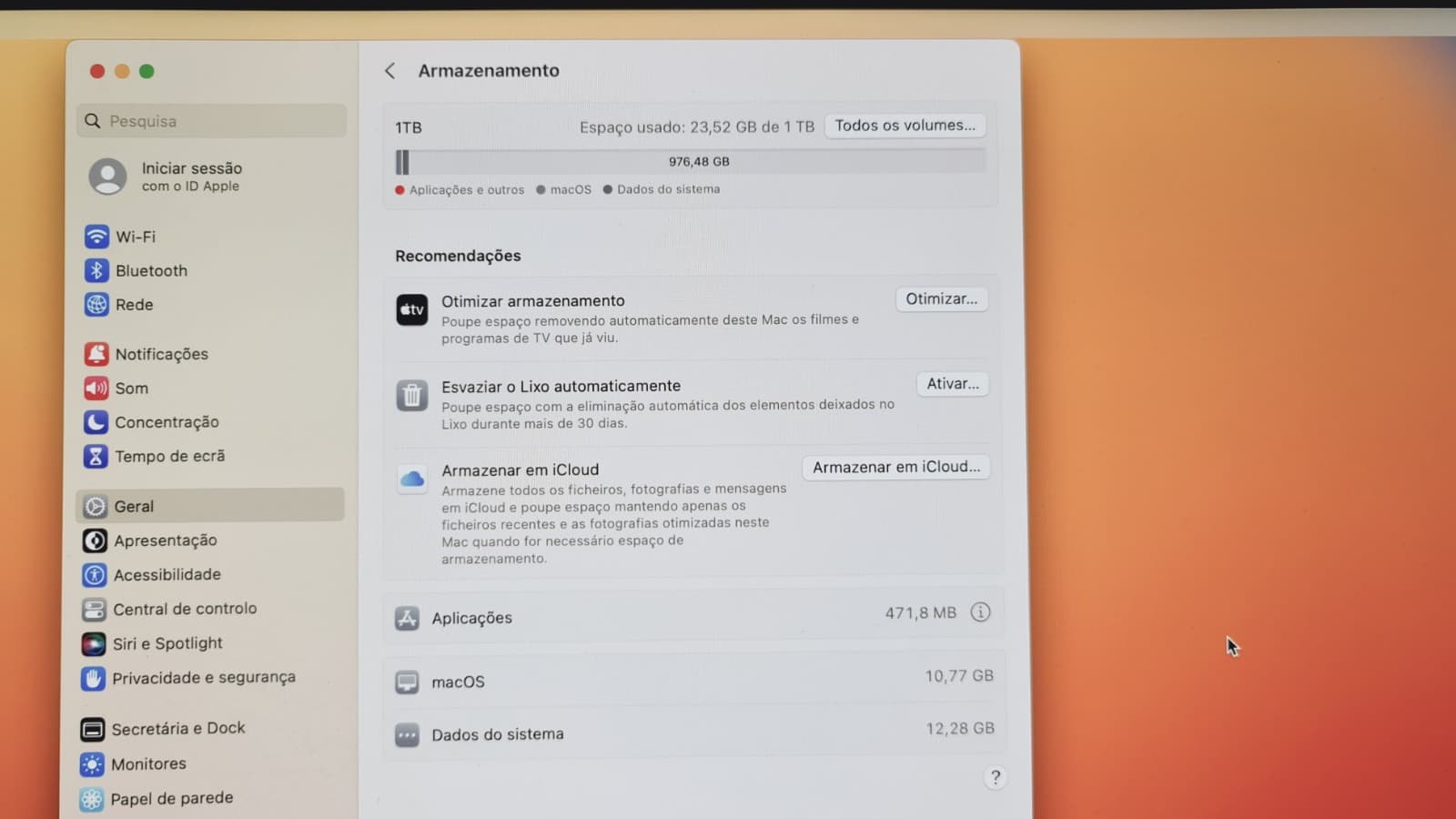The height and width of the screenshot is (819, 1456).
Task: Click the Apple TV icon beside Otimizar armazenamento
Action: 412,309
